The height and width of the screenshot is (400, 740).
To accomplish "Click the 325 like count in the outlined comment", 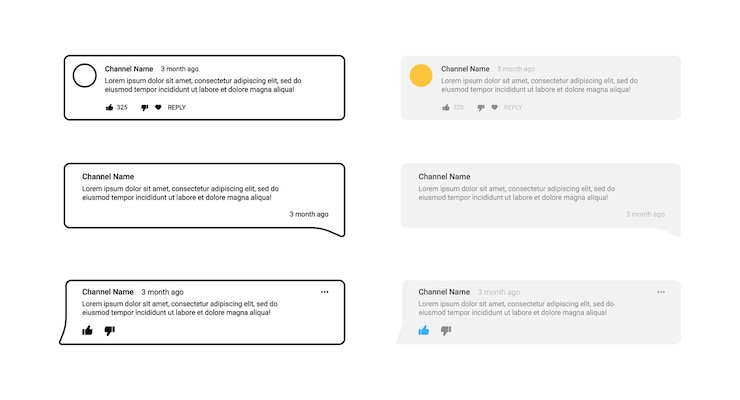I will pos(122,108).
